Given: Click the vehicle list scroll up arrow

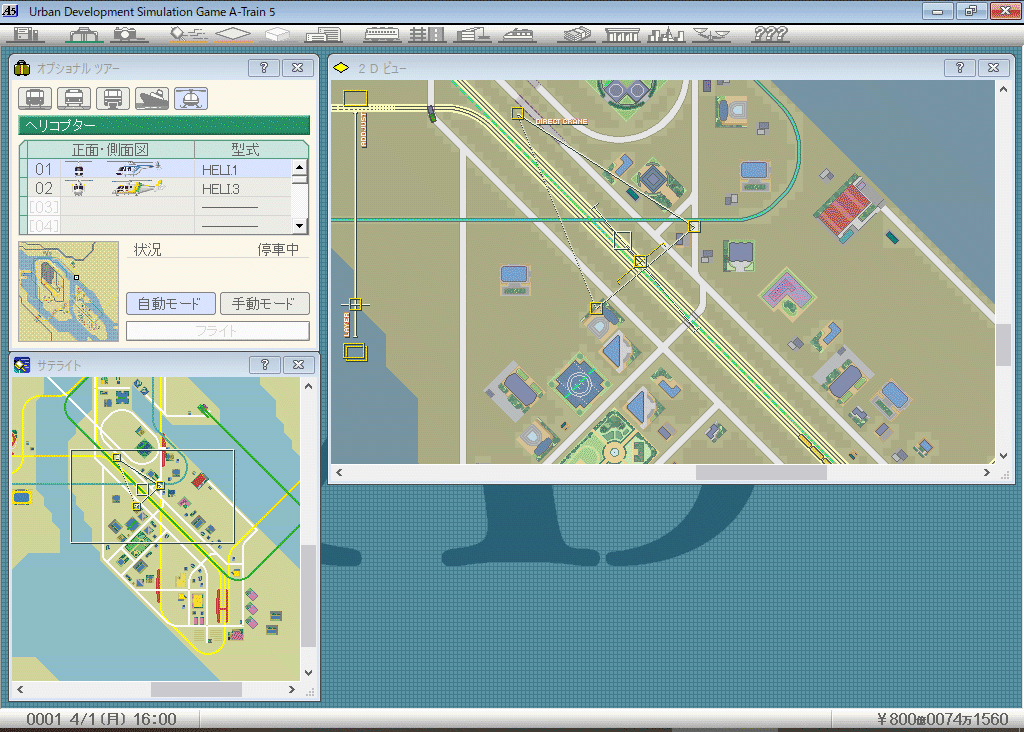Looking at the screenshot, I should (299, 167).
